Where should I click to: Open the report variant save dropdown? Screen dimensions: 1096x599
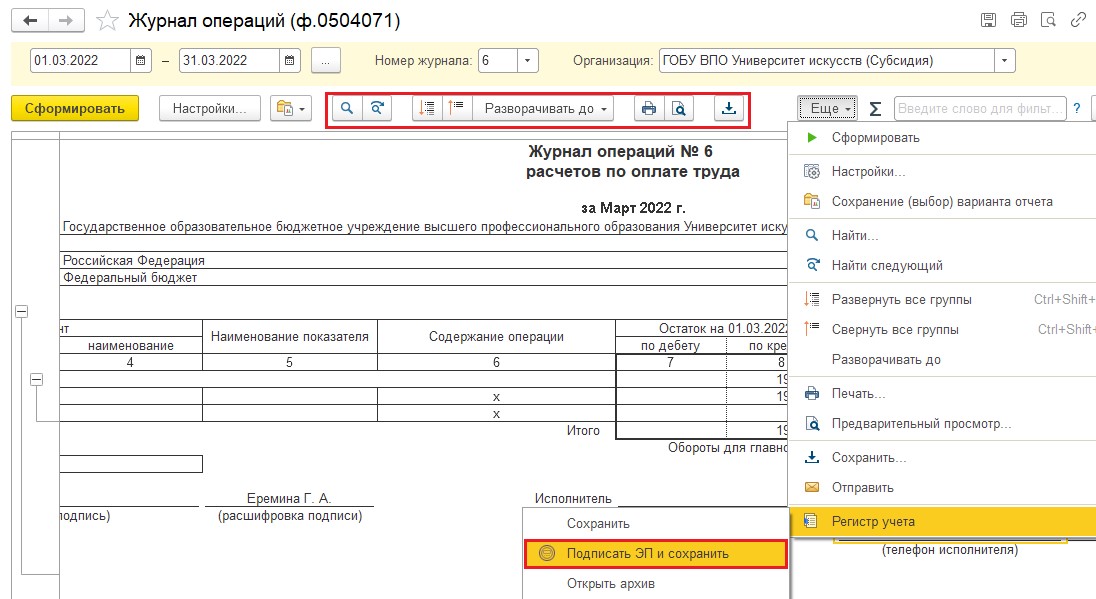click(291, 108)
